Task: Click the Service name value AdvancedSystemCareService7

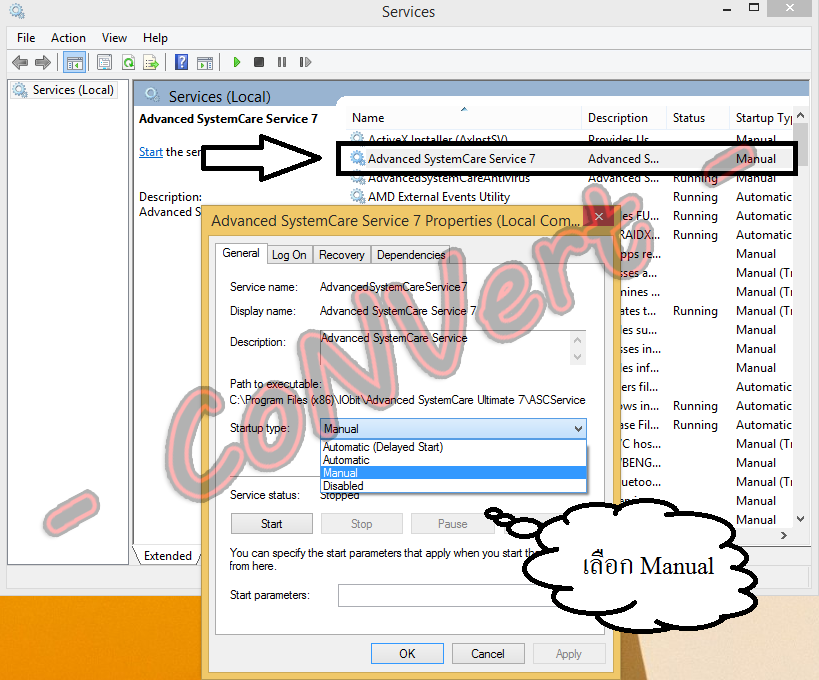Action: pos(393,287)
